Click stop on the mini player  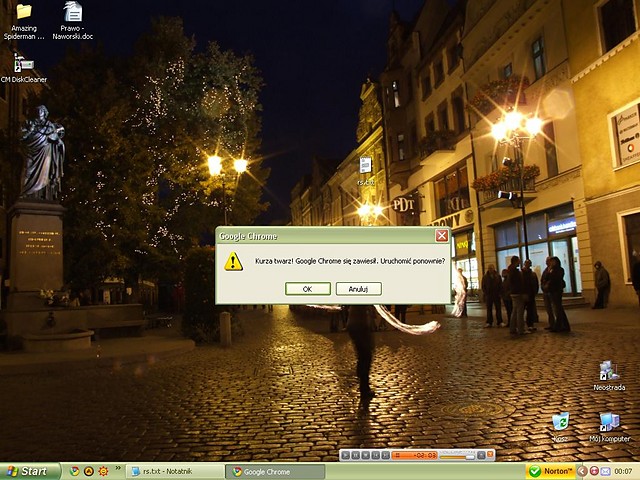(366, 455)
